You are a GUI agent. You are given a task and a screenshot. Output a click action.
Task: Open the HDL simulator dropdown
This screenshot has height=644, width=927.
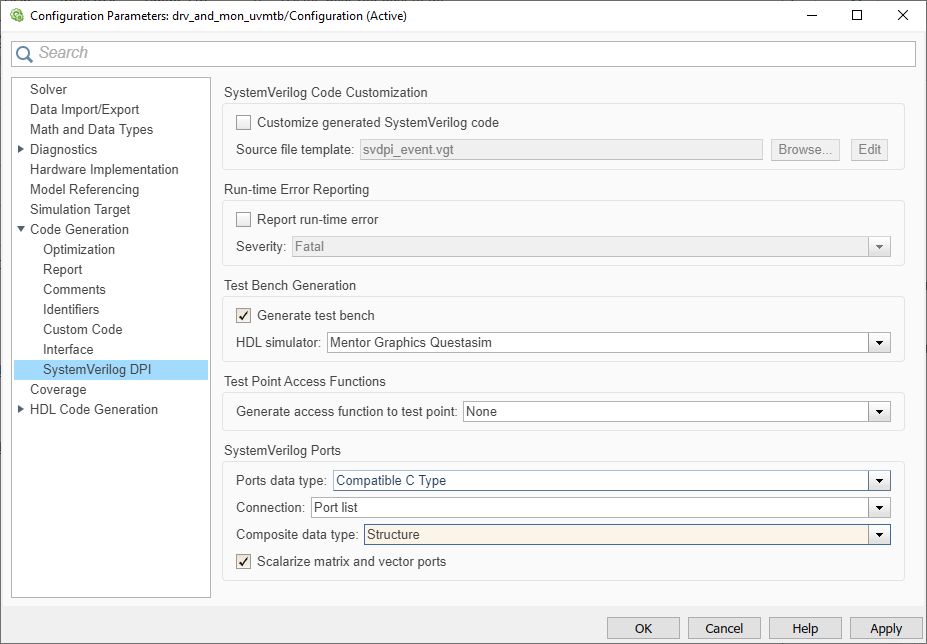coord(879,343)
